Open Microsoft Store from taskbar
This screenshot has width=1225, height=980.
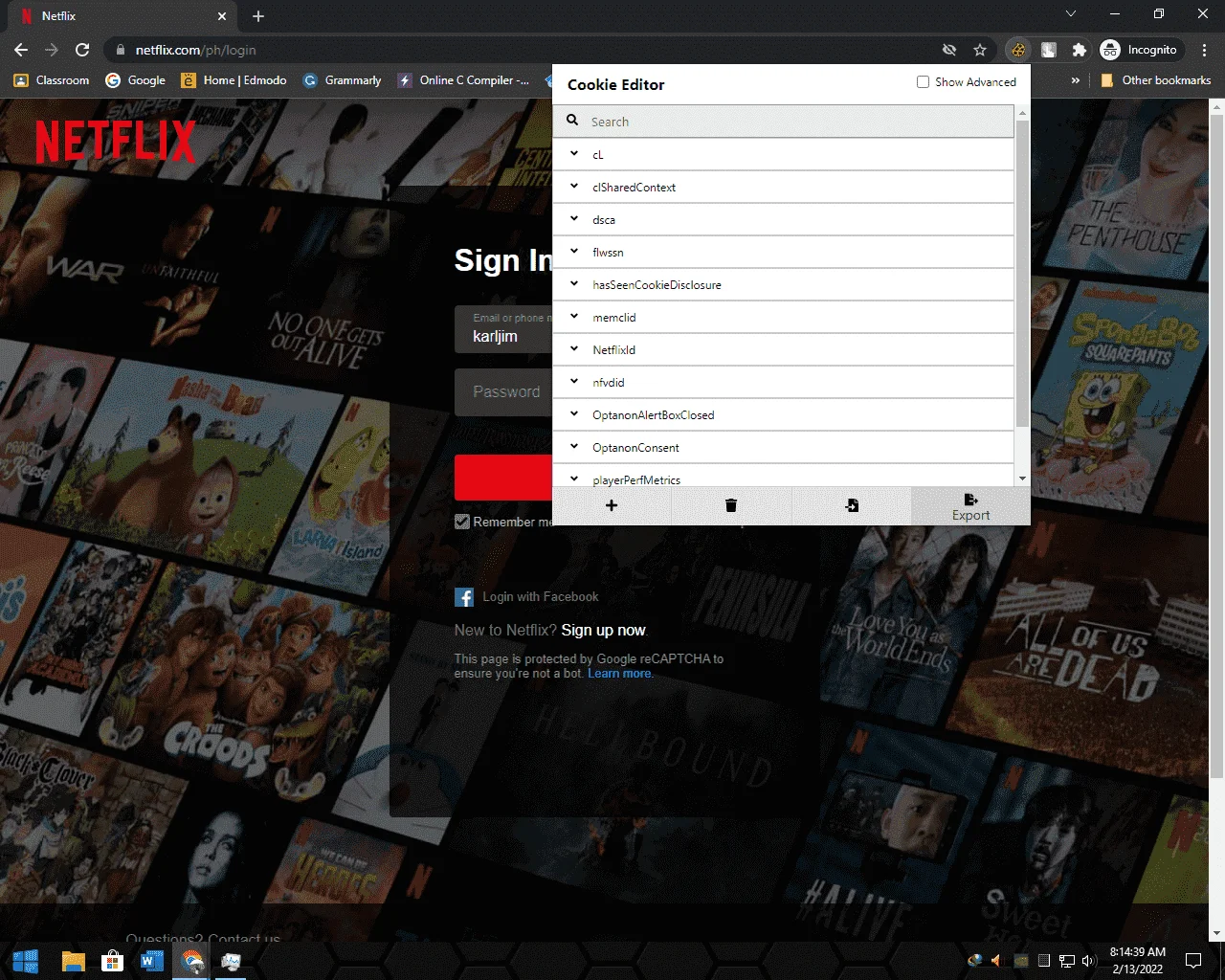pyautogui.click(x=113, y=961)
